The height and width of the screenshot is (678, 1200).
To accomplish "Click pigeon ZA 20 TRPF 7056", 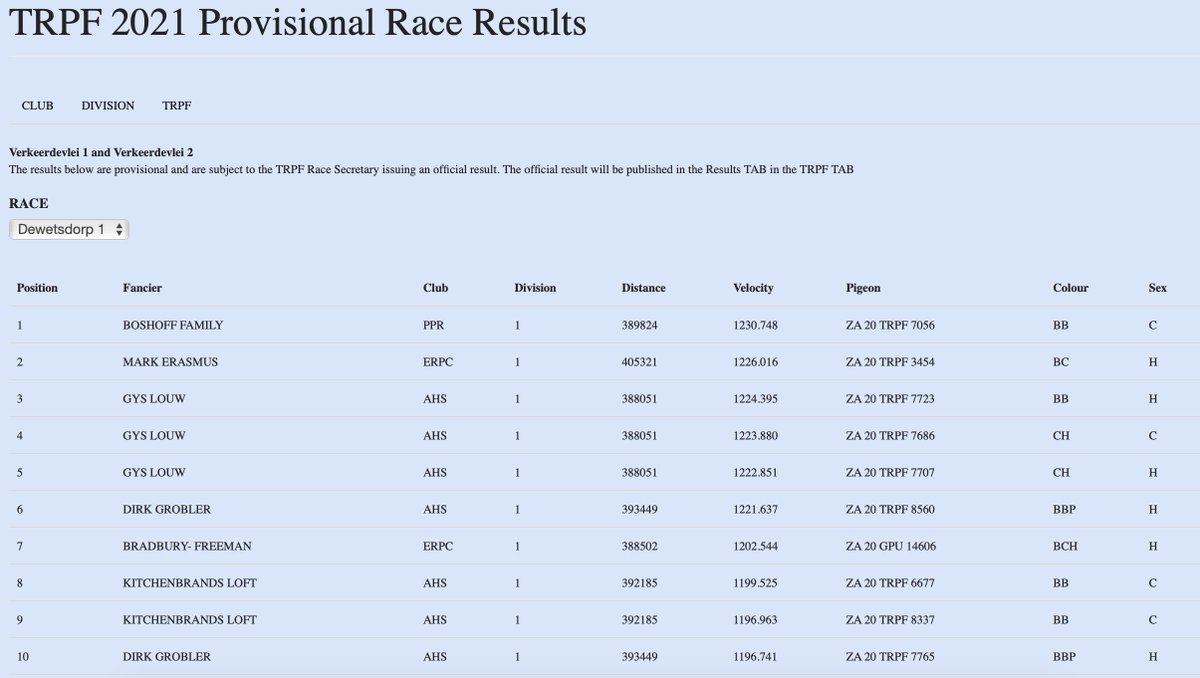I will [890, 325].
